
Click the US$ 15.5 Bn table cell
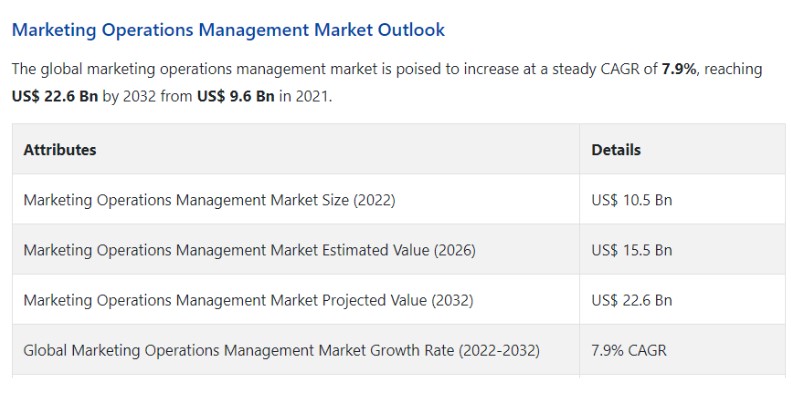[631, 250]
